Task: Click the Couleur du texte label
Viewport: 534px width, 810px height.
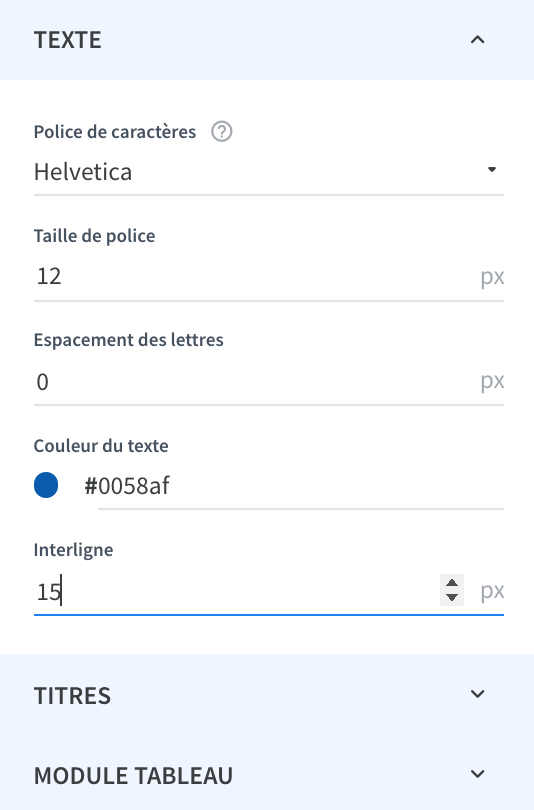Action: (x=101, y=445)
